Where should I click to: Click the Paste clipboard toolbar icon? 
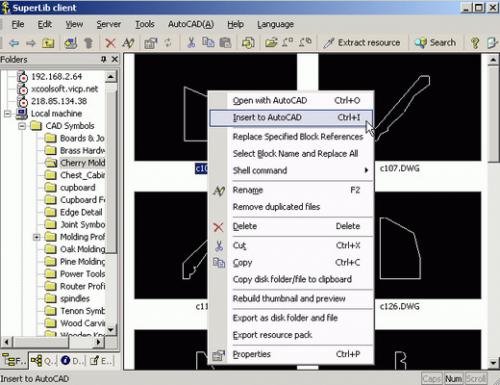point(226,43)
